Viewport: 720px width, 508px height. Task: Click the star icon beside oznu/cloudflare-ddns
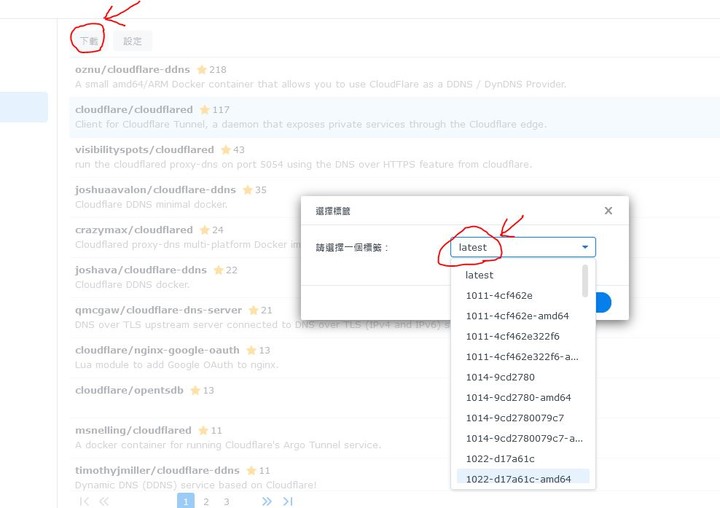[x=202, y=69]
